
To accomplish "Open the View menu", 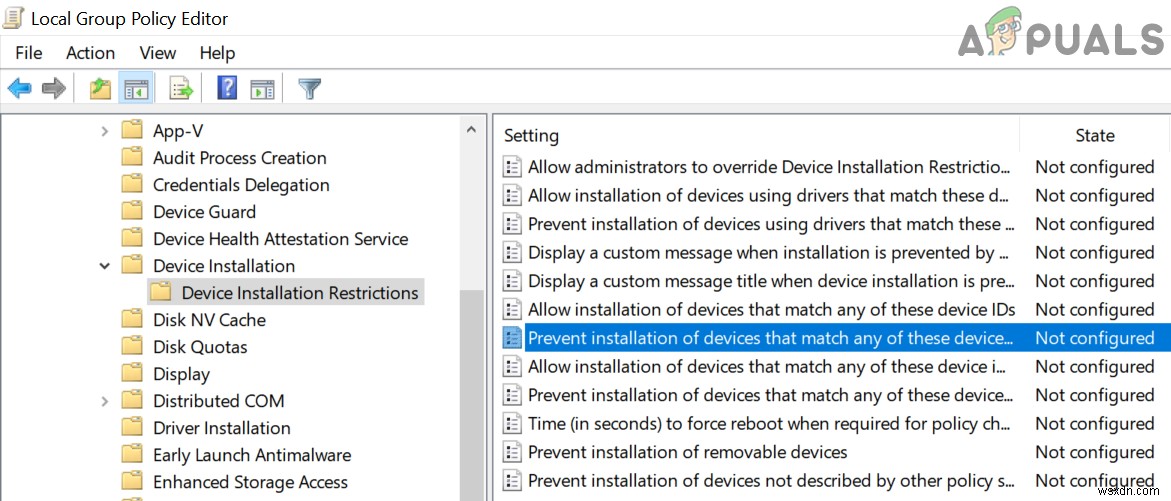I will pos(158,53).
